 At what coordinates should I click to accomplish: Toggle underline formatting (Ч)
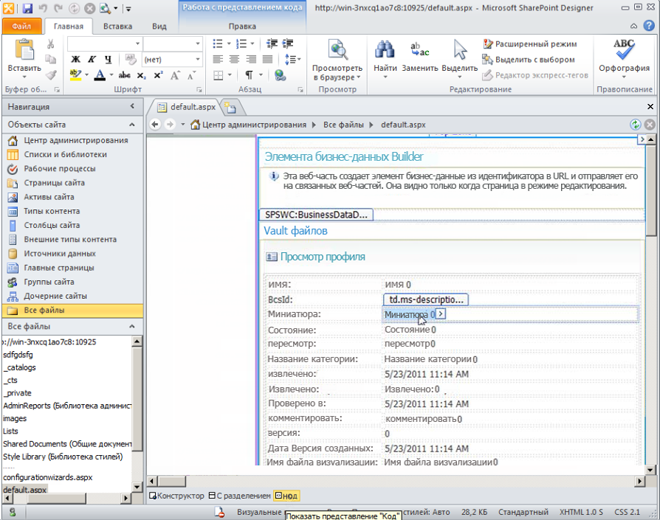point(108,59)
